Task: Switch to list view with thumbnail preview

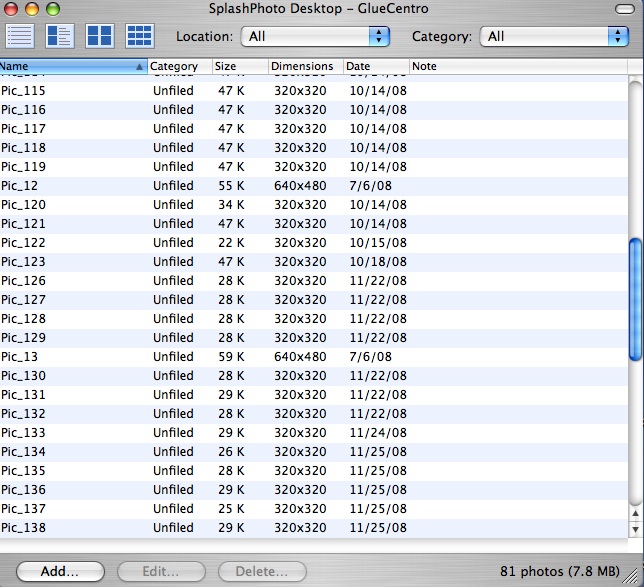Action: click(x=60, y=35)
